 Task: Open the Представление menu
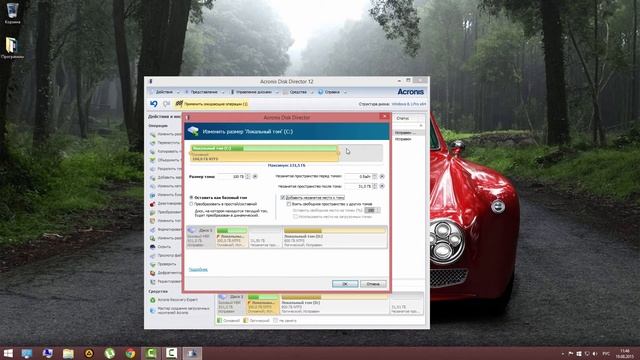pyautogui.click(x=204, y=92)
